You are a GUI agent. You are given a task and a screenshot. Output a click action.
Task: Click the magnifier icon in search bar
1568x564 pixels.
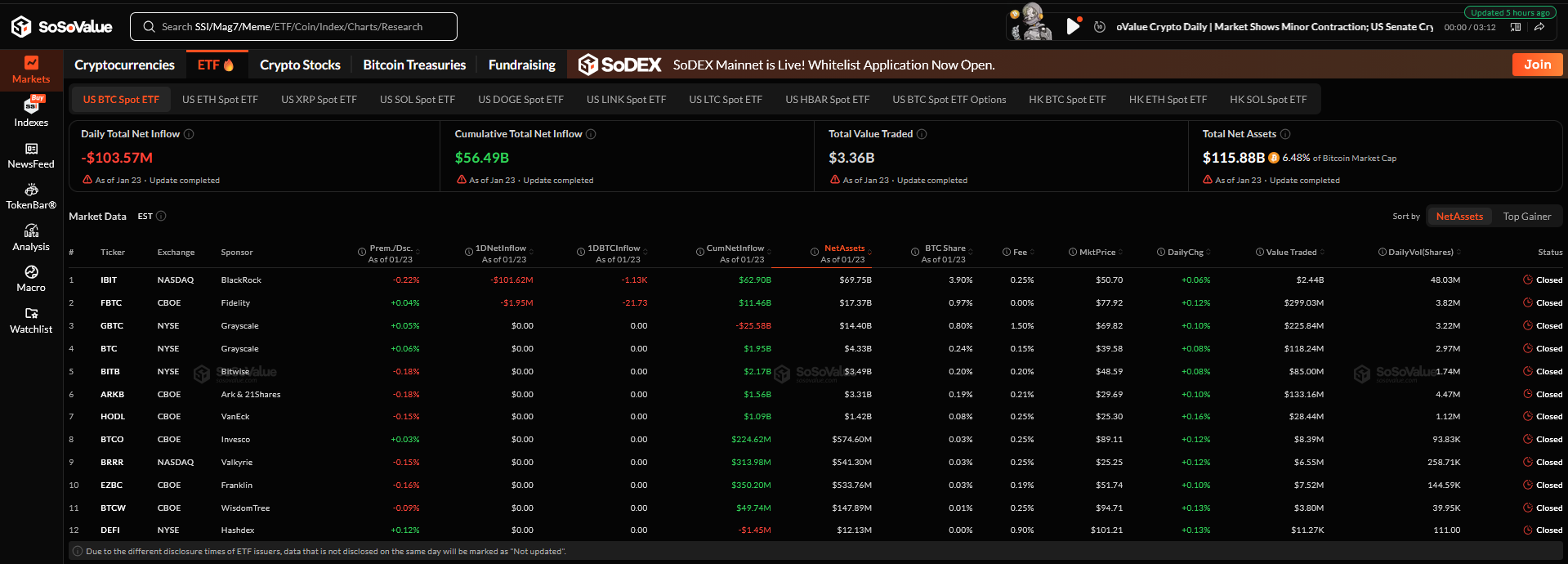(x=149, y=26)
